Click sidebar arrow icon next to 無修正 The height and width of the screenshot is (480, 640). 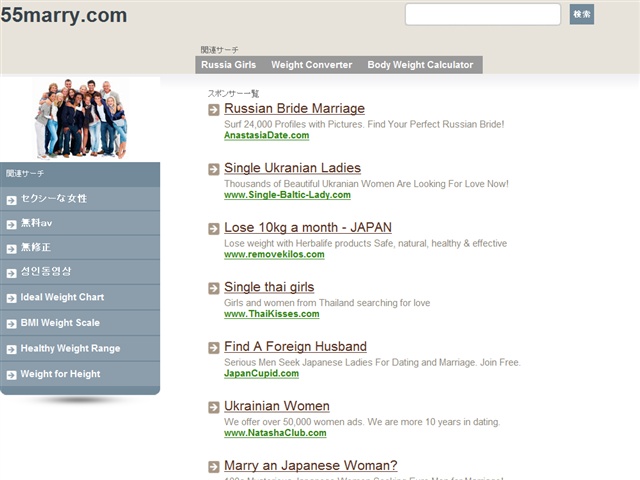(x=11, y=249)
